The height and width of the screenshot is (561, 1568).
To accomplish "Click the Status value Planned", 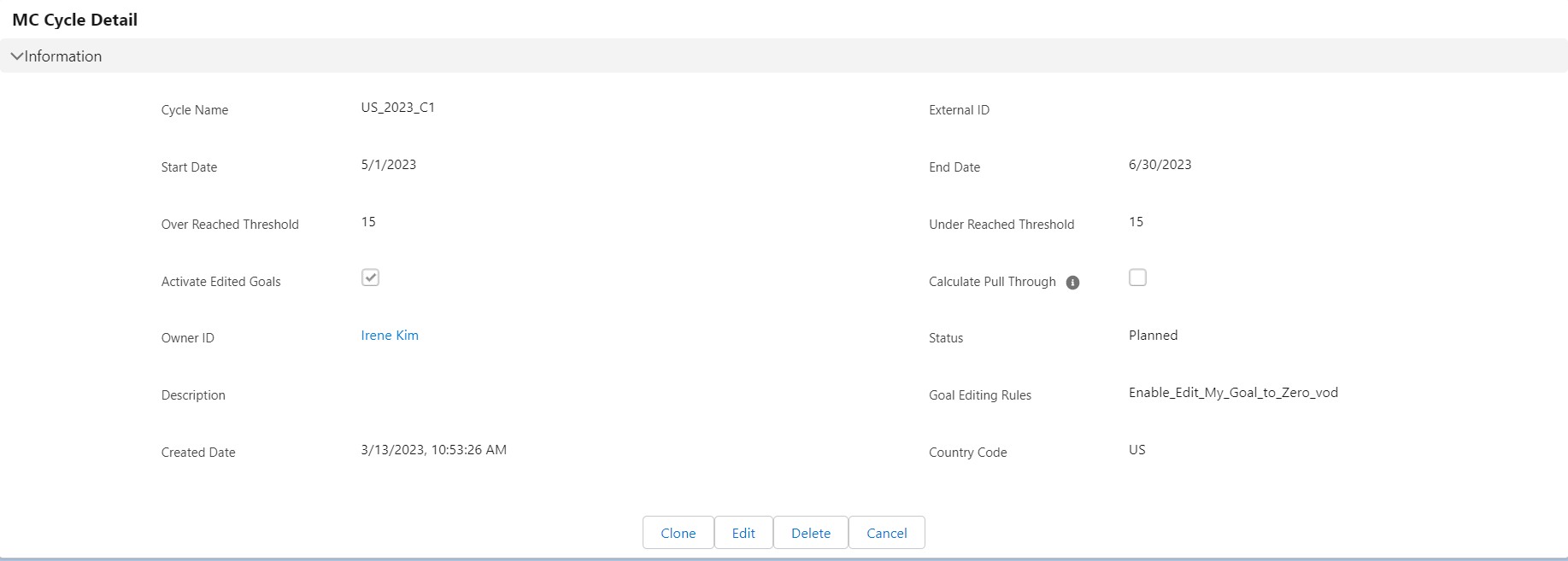I will (x=1153, y=336).
